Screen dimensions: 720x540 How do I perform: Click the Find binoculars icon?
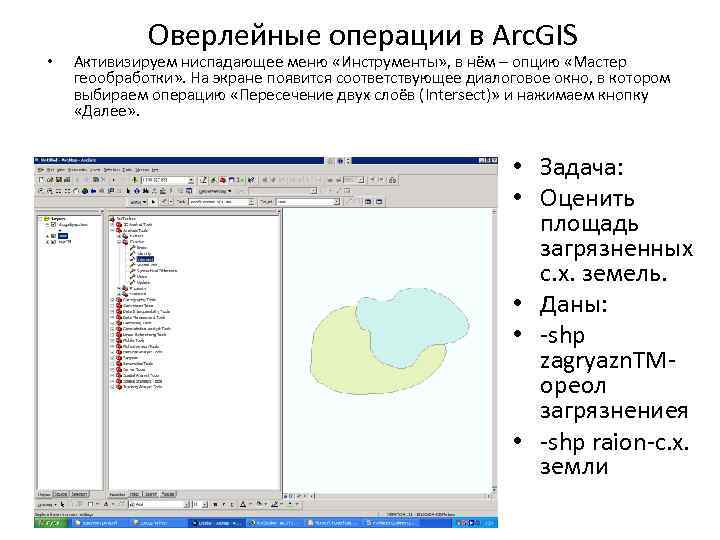[146, 191]
